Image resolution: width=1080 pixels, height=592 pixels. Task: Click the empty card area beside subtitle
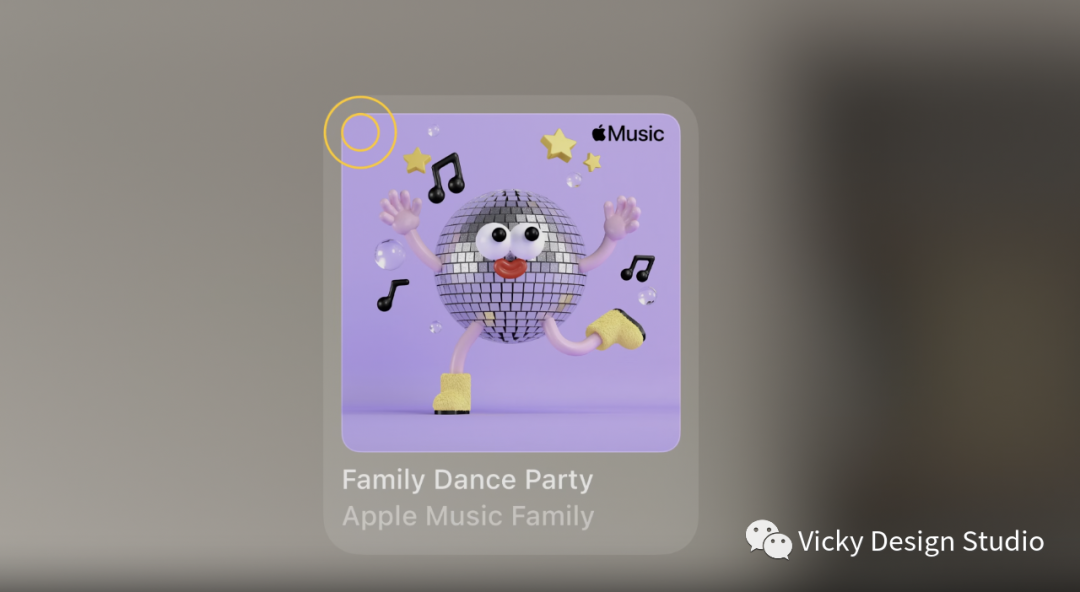(x=644, y=516)
